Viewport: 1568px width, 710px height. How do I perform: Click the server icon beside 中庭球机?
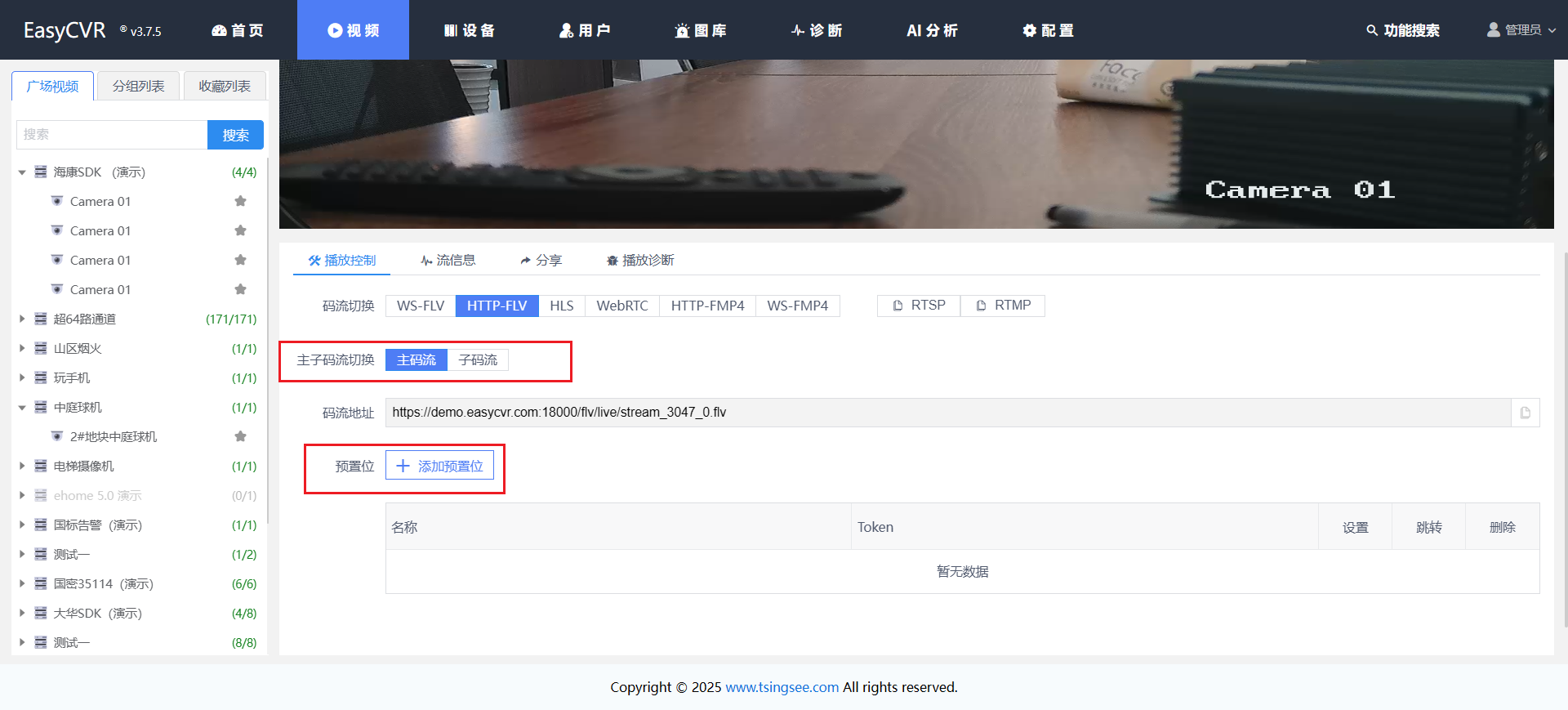(41, 407)
